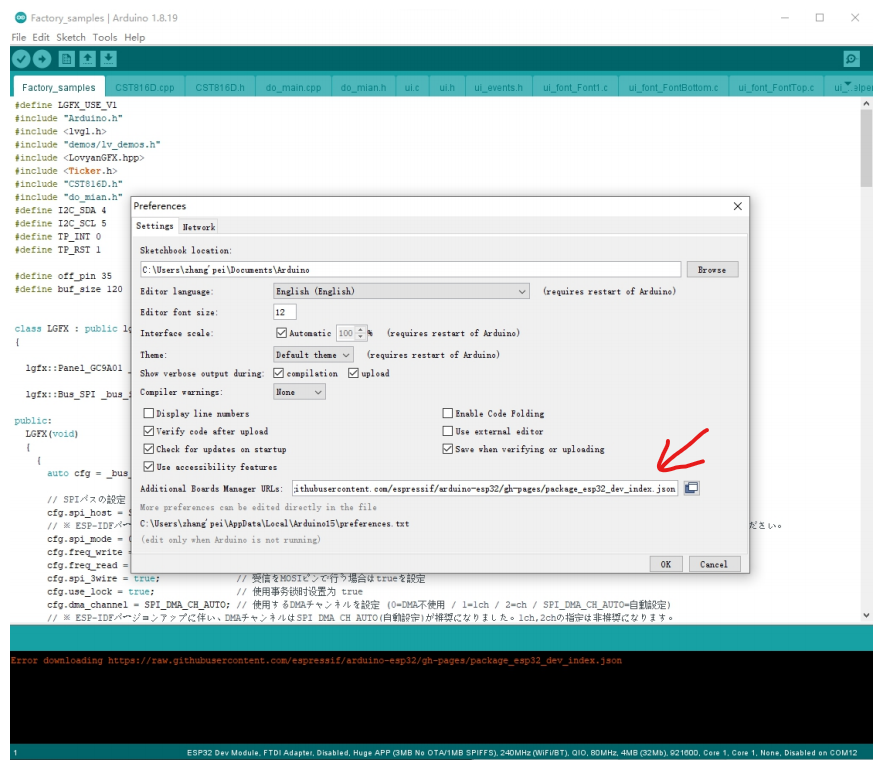
Task: Create a new sketch with New icon
Action: [66, 59]
